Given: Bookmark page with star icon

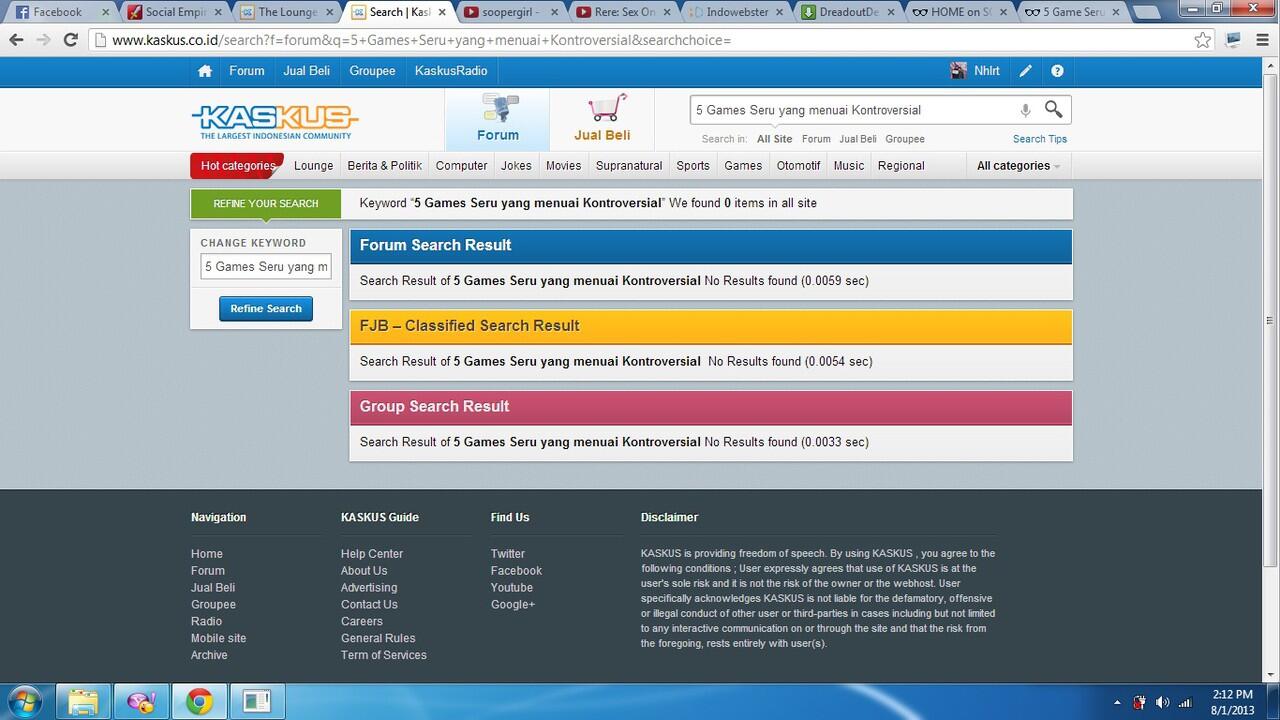Looking at the screenshot, I should [x=1203, y=40].
